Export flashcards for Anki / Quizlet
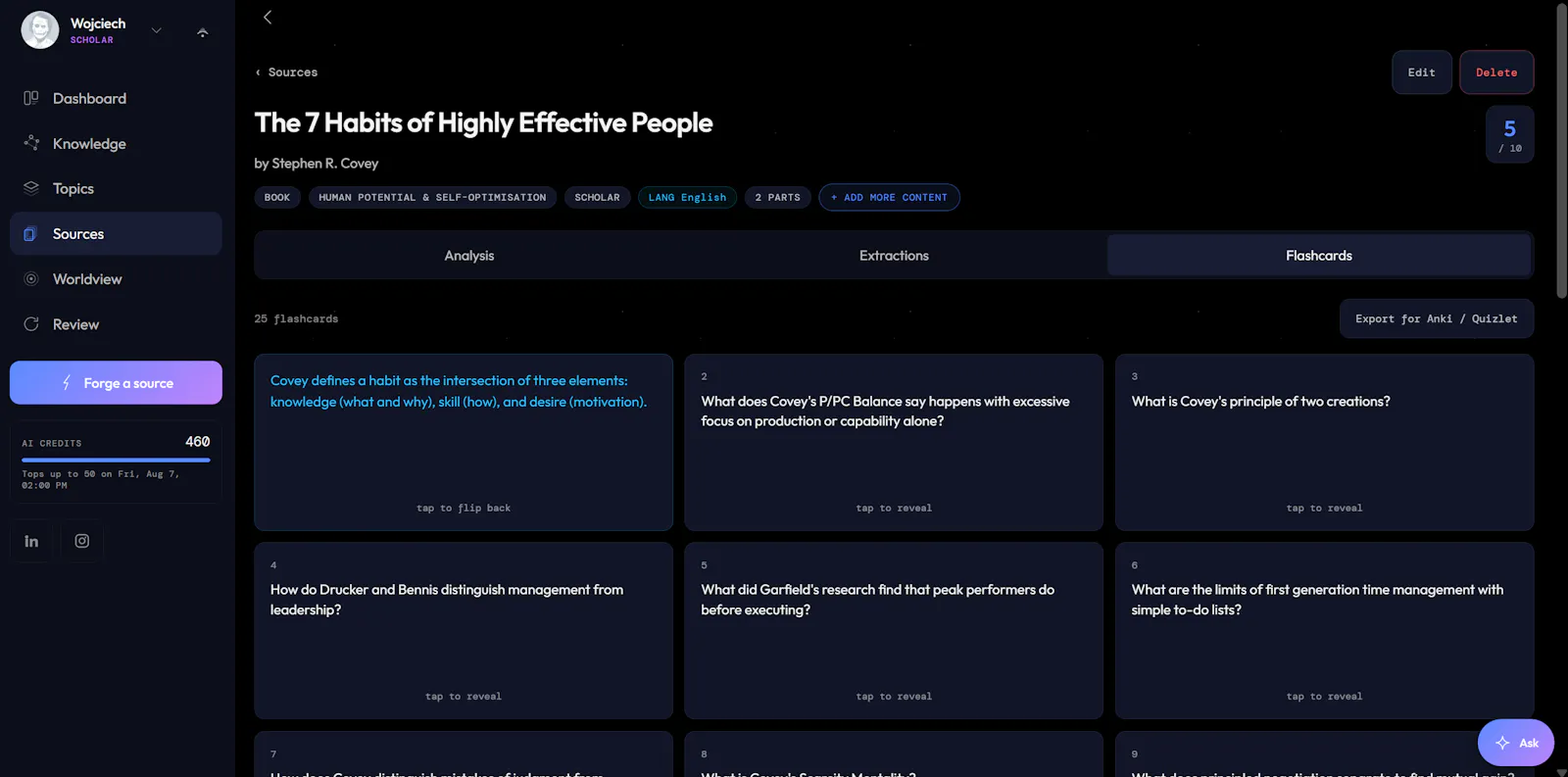 tap(1437, 318)
